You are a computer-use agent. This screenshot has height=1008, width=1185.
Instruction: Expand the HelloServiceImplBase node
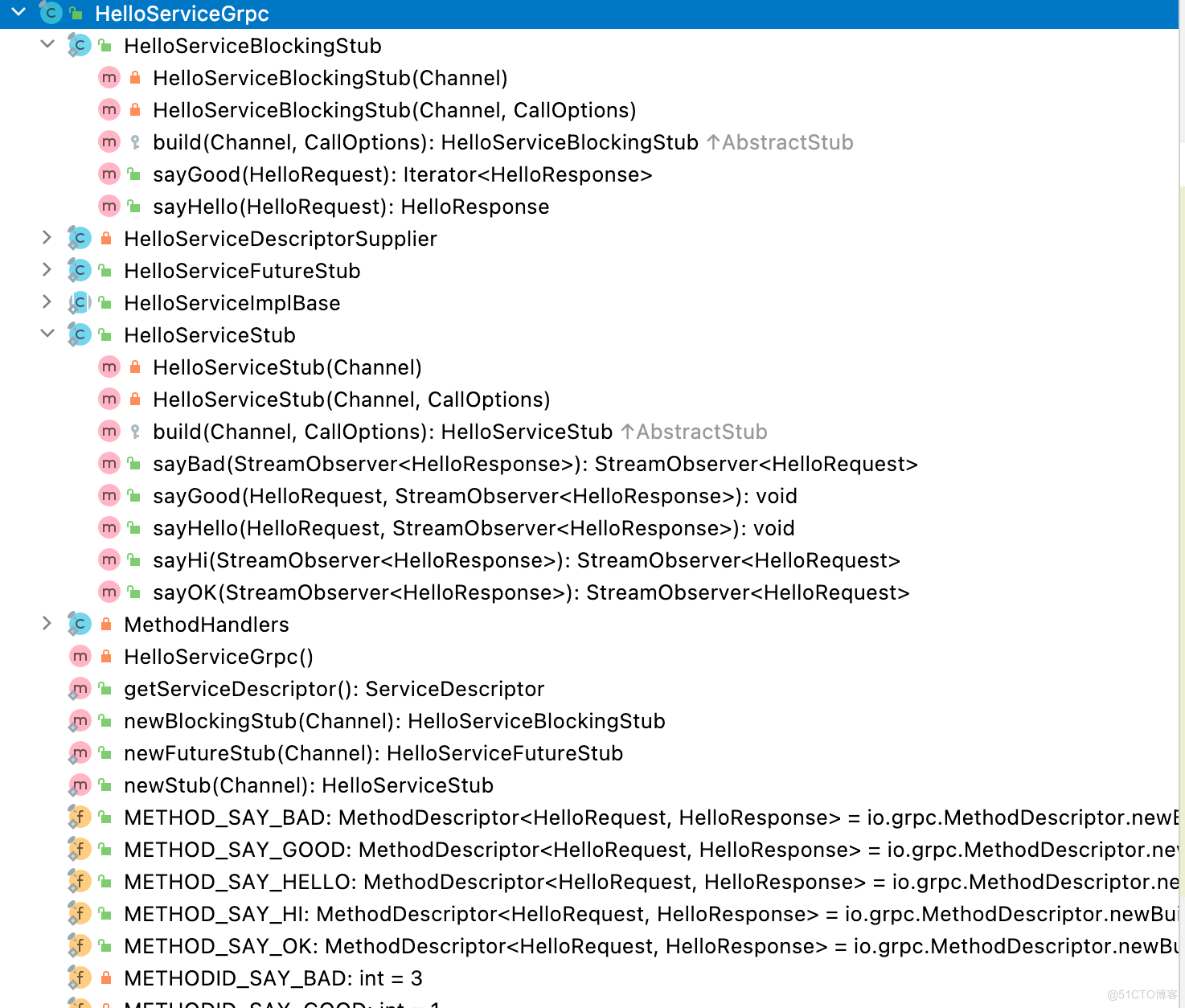click(x=47, y=301)
